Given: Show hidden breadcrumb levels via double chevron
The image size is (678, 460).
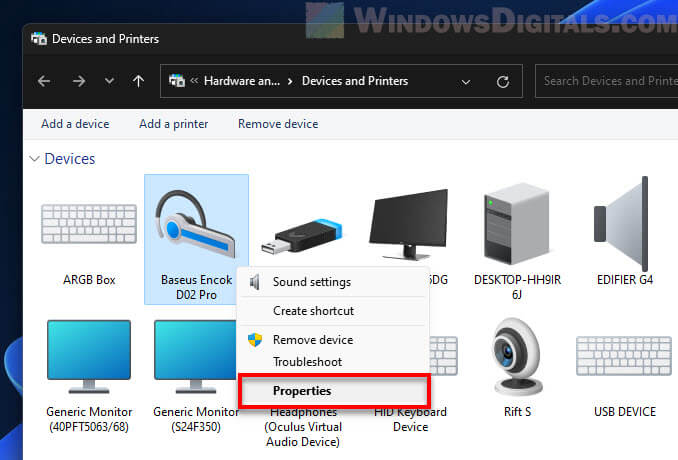Looking at the screenshot, I should tap(194, 80).
